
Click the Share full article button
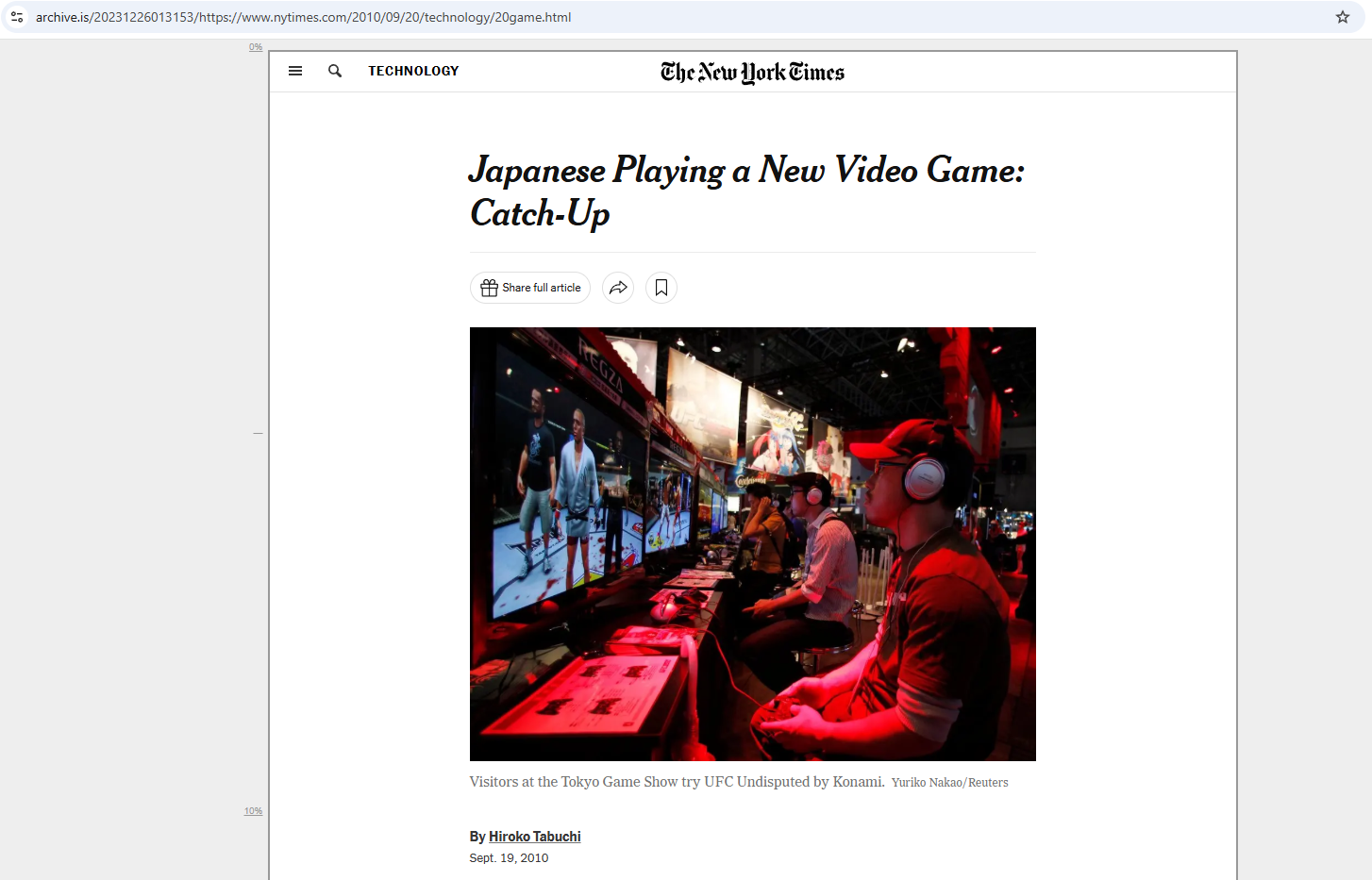[530, 288]
